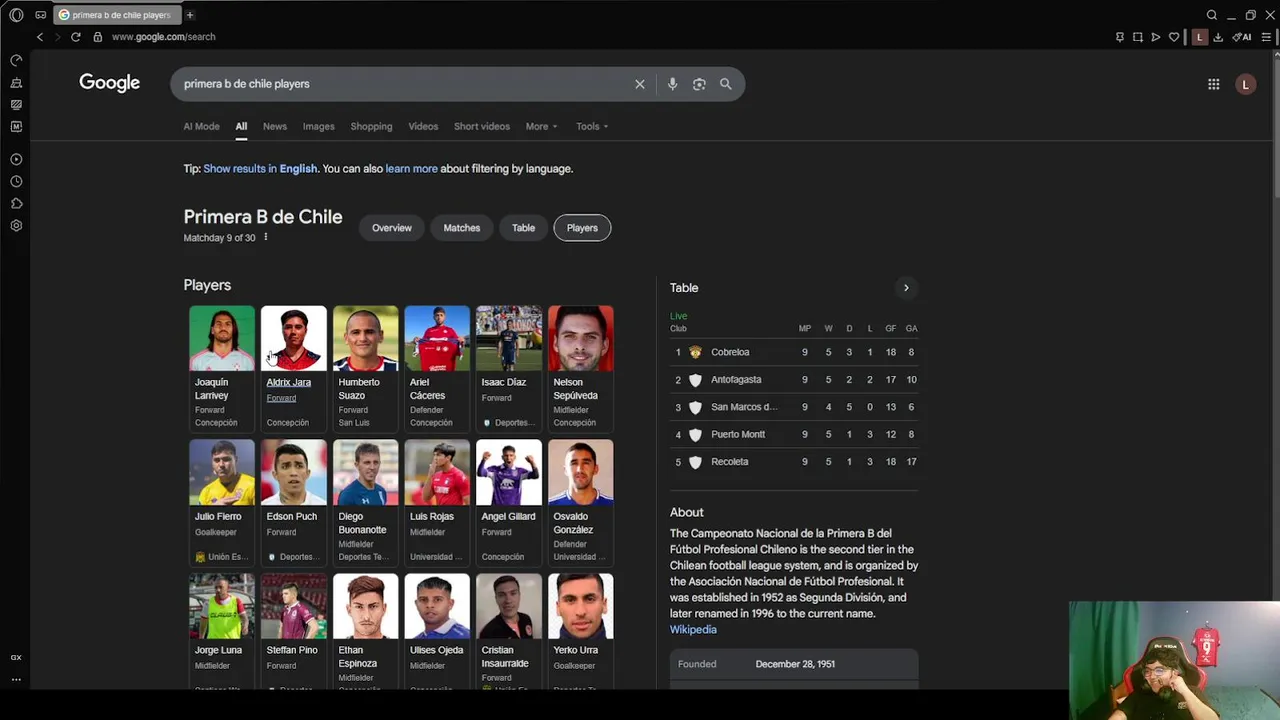
Task: Open Google account avatar L
Action: [1245, 85]
